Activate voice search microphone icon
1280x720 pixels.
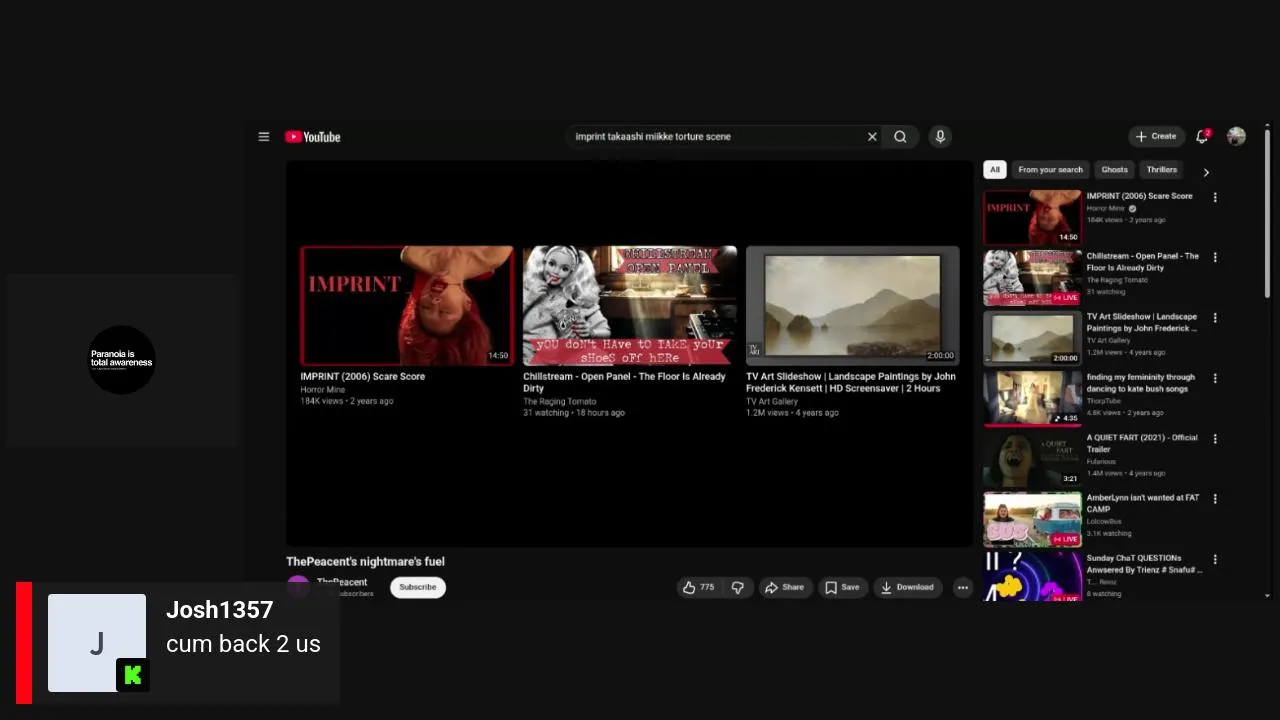click(x=940, y=137)
